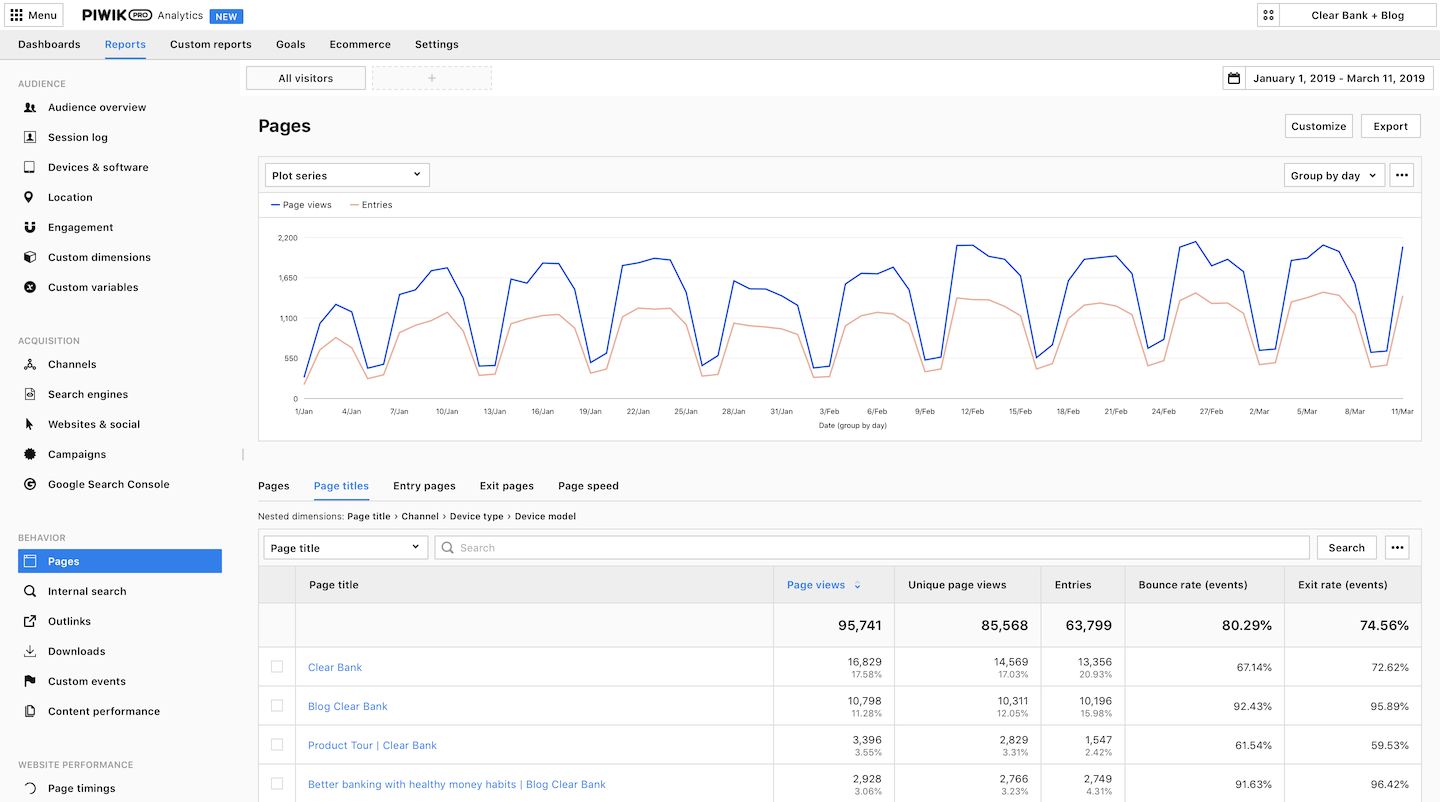The height and width of the screenshot is (802, 1440).
Task: Click the site switcher grid icon
Action: [x=1269, y=15]
